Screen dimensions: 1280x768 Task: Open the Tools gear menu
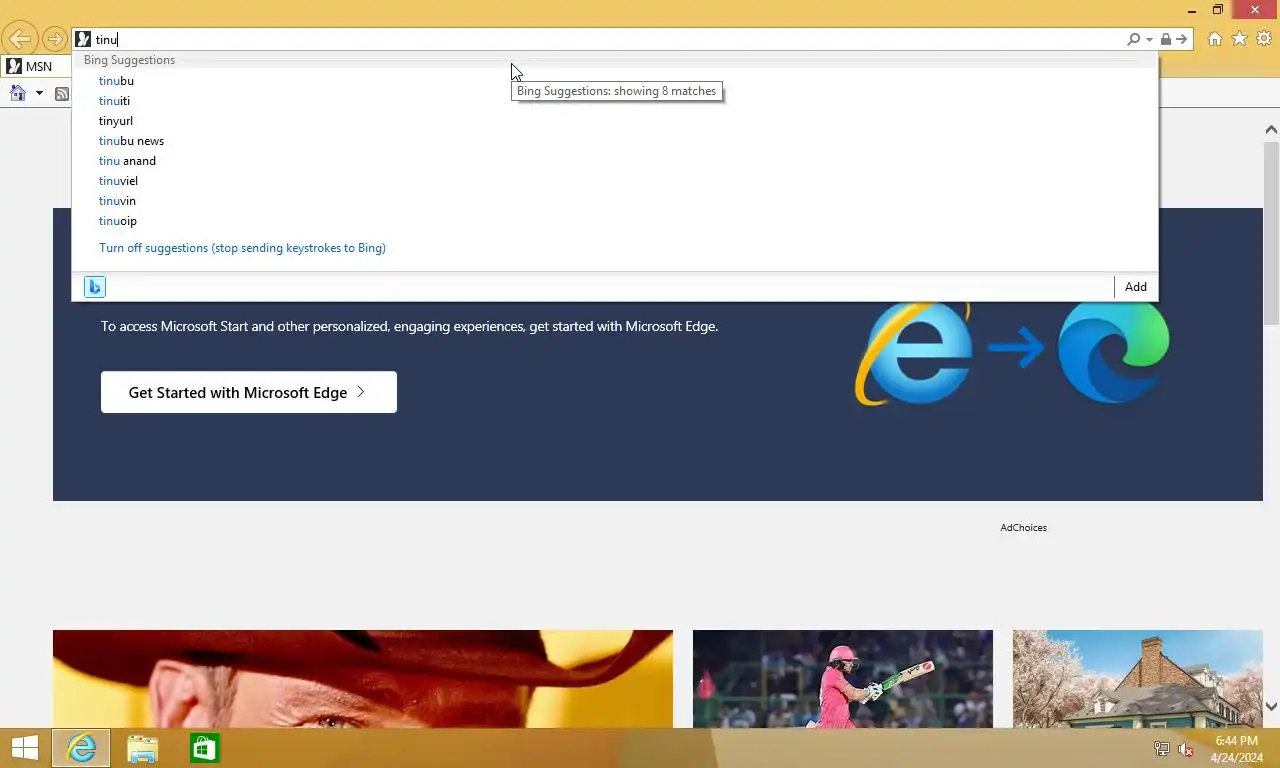coord(1264,39)
